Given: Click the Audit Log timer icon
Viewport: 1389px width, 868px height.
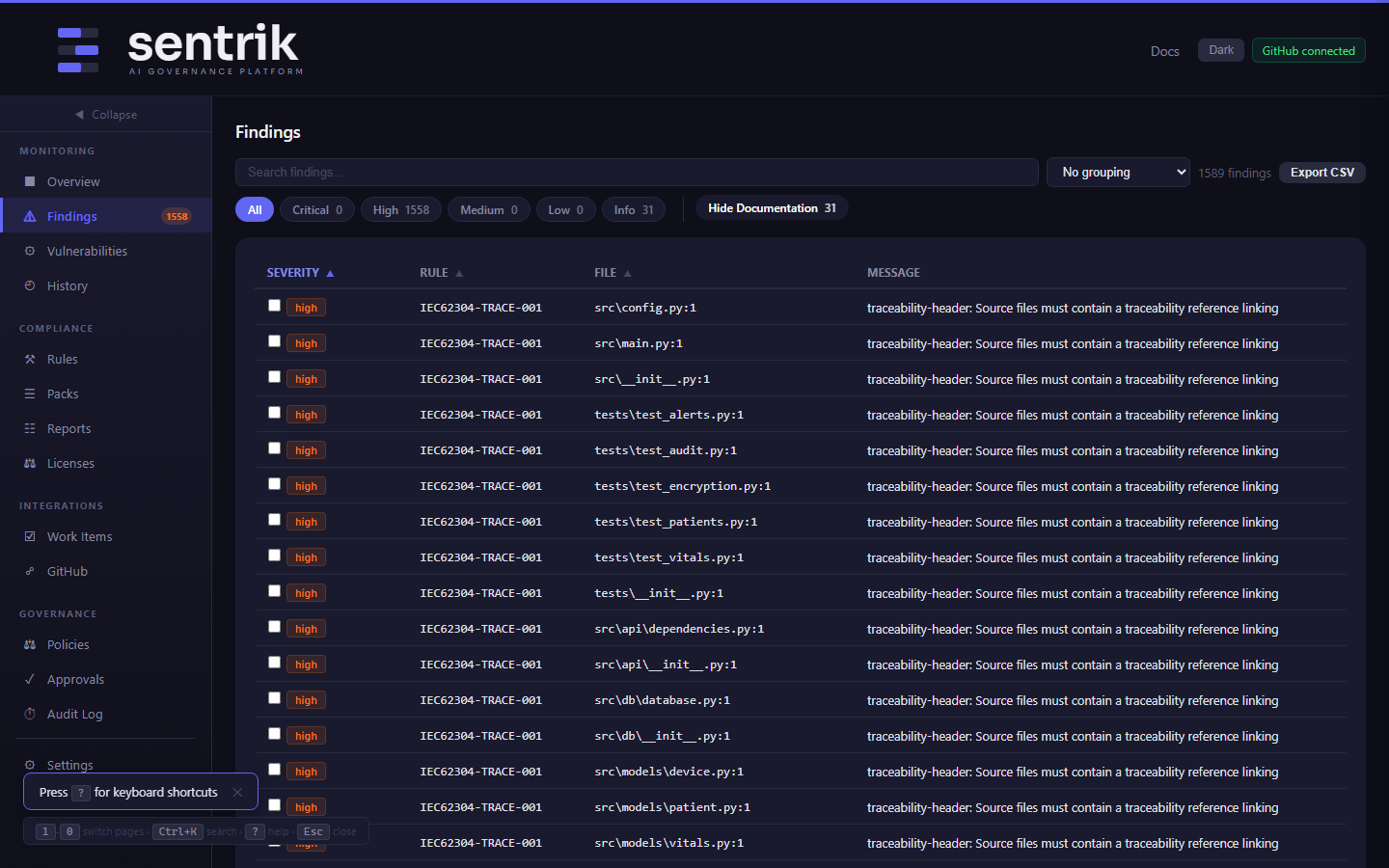Looking at the screenshot, I should pyautogui.click(x=30, y=714).
